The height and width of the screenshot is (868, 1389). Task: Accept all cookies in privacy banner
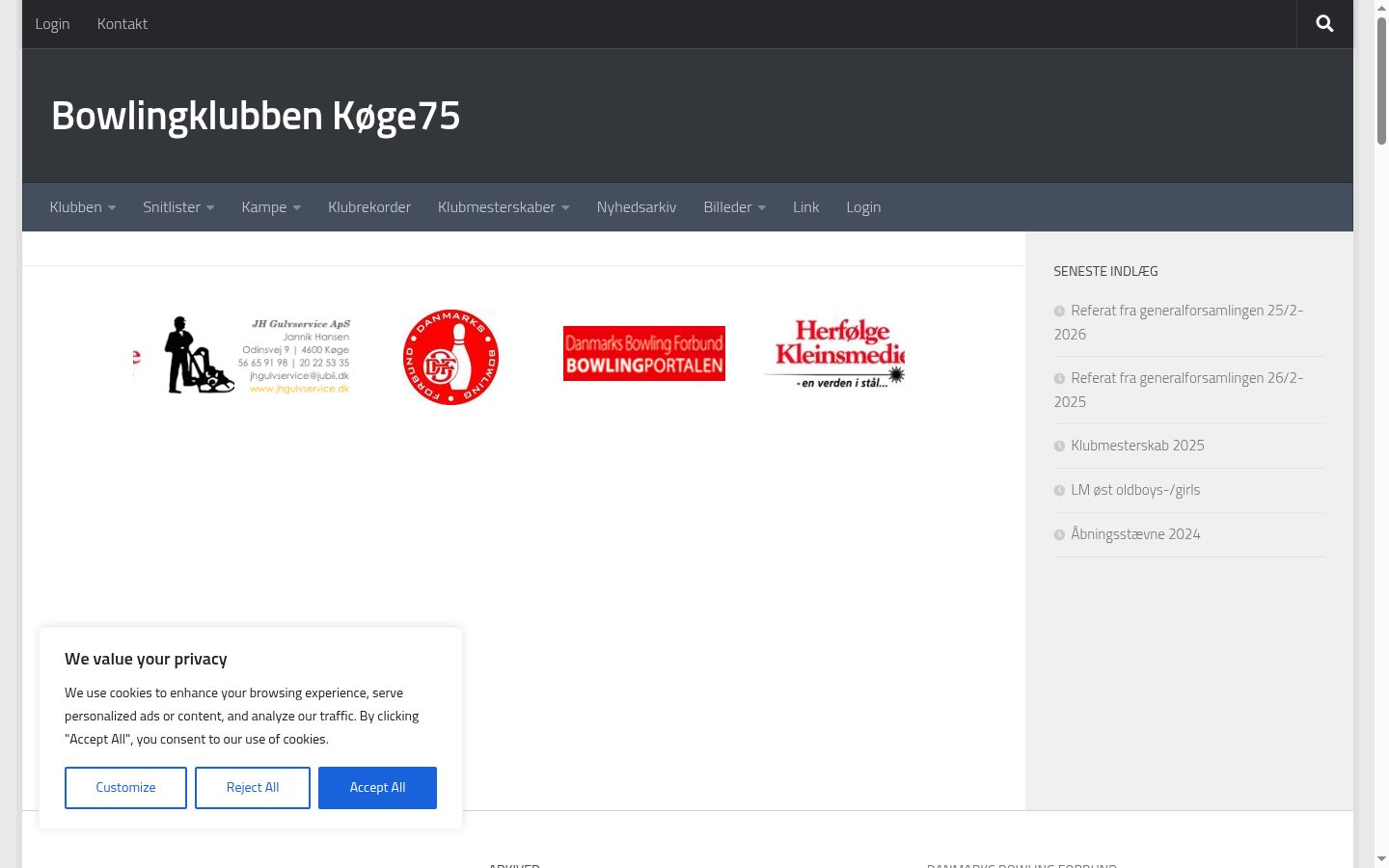pyautogui.click(x=377, y=788)
